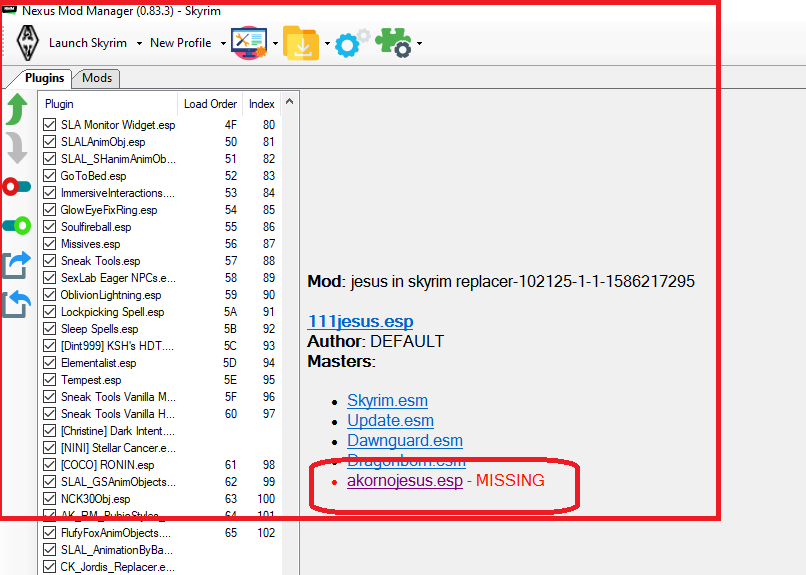Select SLAL_GSAnimObjects plugin row

click(x=160, y=481)
